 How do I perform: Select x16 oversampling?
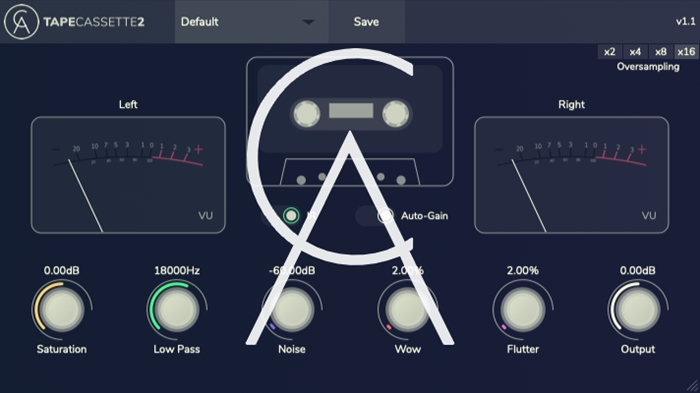tap(686, 52)
